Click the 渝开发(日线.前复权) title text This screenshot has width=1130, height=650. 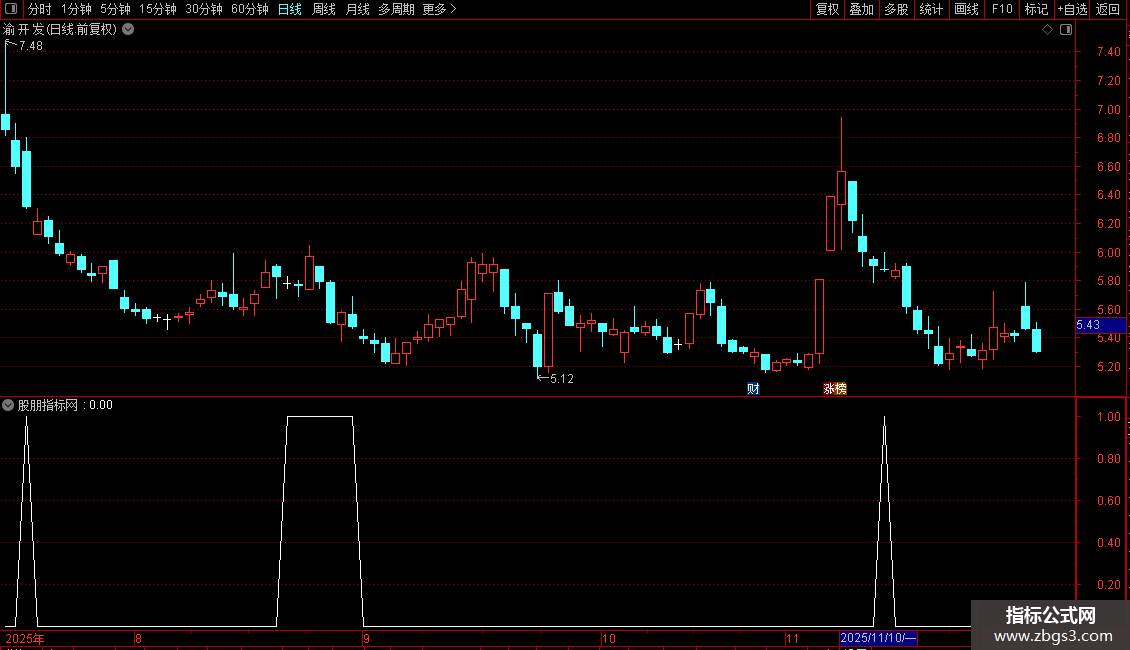click(60, 30)
